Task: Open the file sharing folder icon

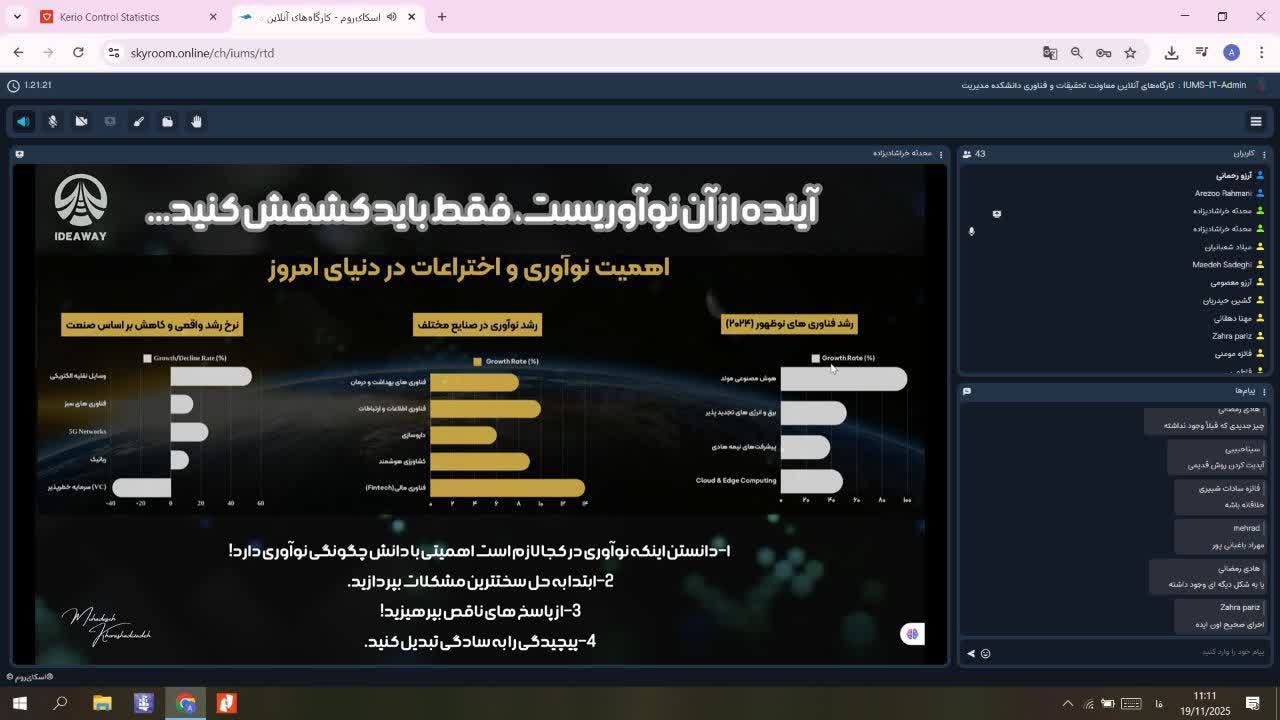Action: pos(168,121)
